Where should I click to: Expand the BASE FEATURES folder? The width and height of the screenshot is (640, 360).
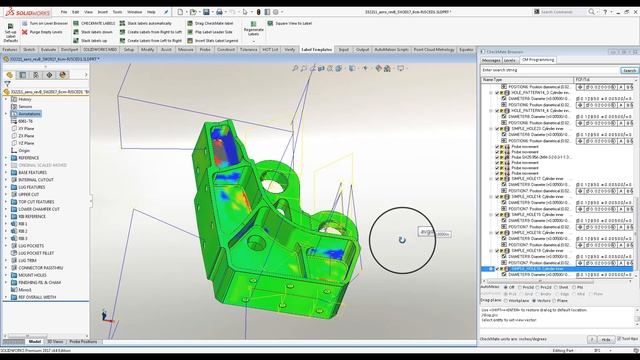tap(6, 173)
